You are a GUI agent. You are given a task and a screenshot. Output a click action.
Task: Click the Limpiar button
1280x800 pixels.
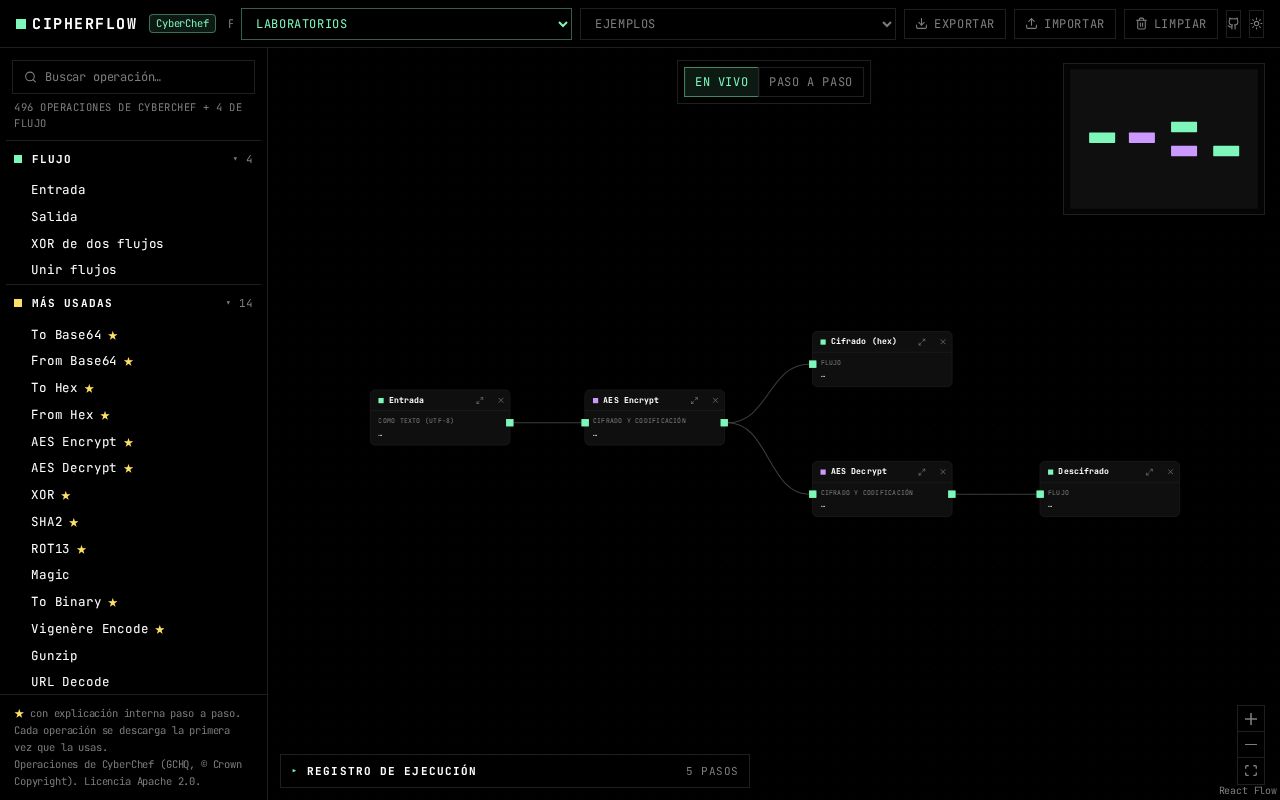coord(1171,24)
